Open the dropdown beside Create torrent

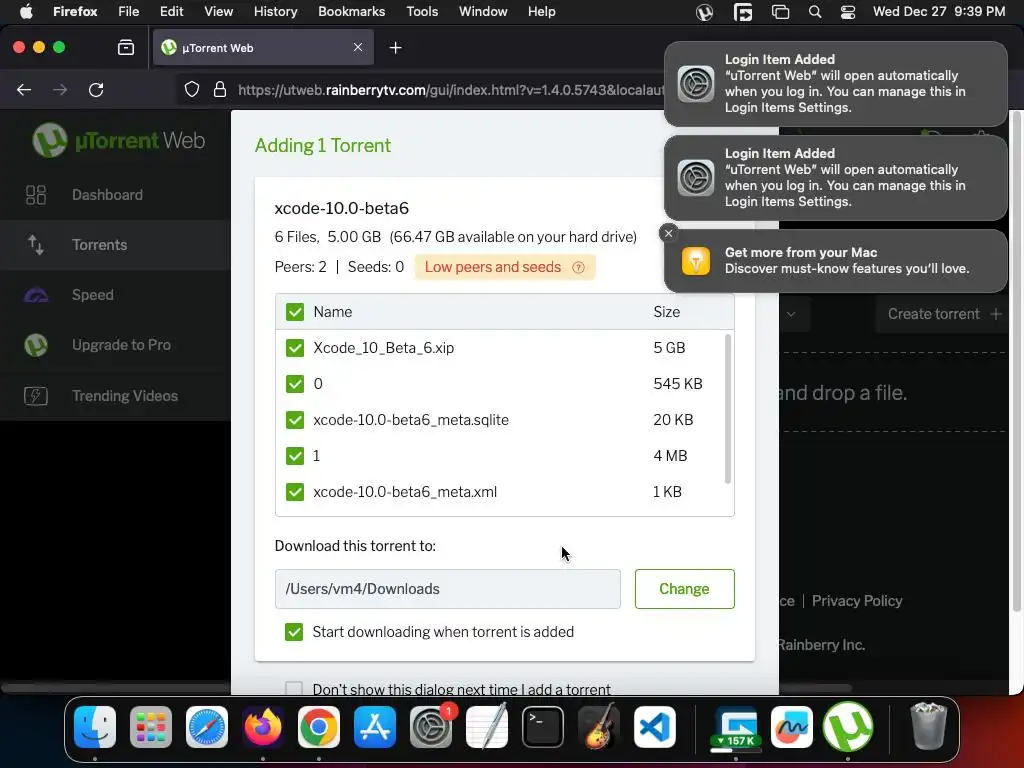(x=791, y=314)
